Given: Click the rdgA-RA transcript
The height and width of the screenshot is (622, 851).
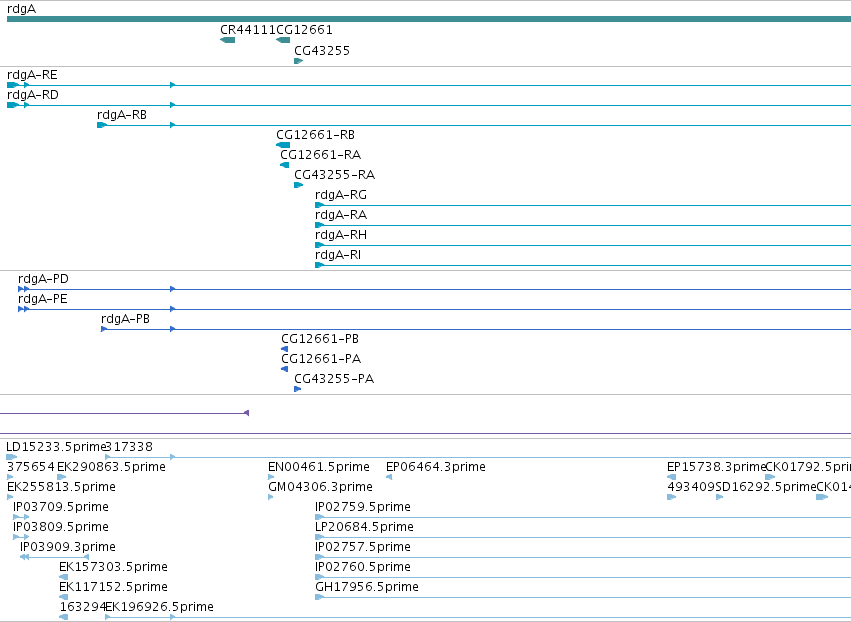Looking at the screenshot, I should click(x=583, y=225).
